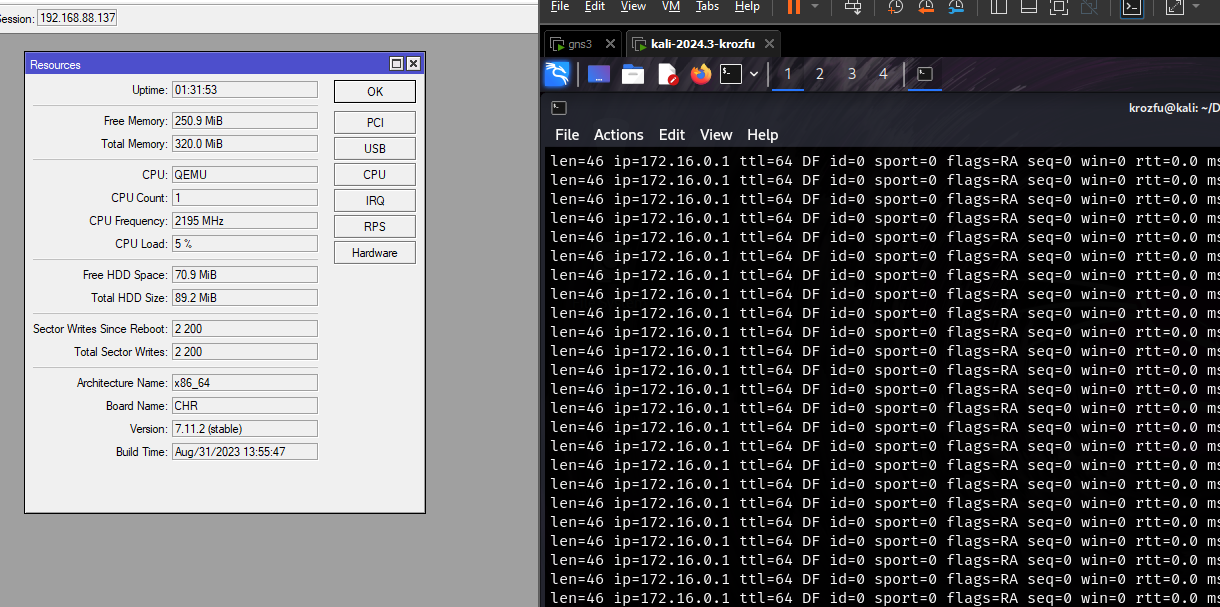Open the power options dropdown beside pause

(815, 7)
